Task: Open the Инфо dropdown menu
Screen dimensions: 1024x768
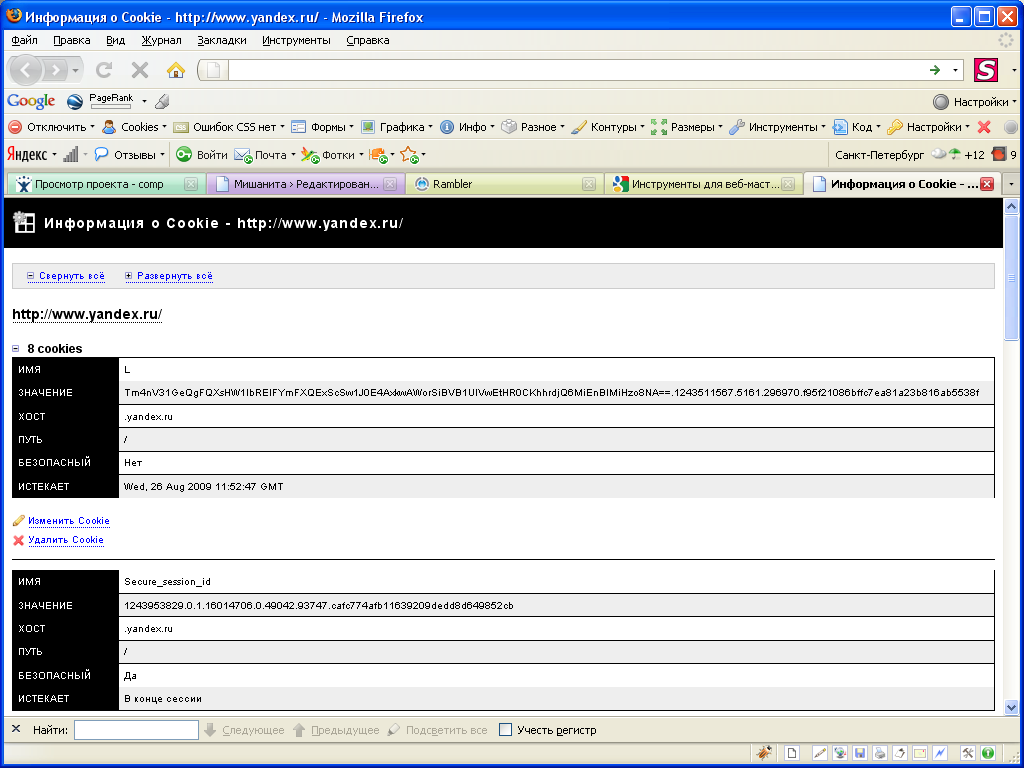Action: [x=466, y=127]
